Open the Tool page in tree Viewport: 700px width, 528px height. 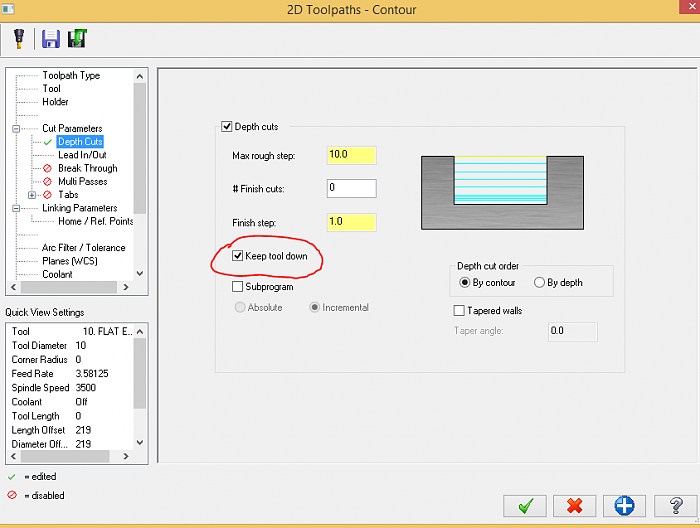pos(51,89)
